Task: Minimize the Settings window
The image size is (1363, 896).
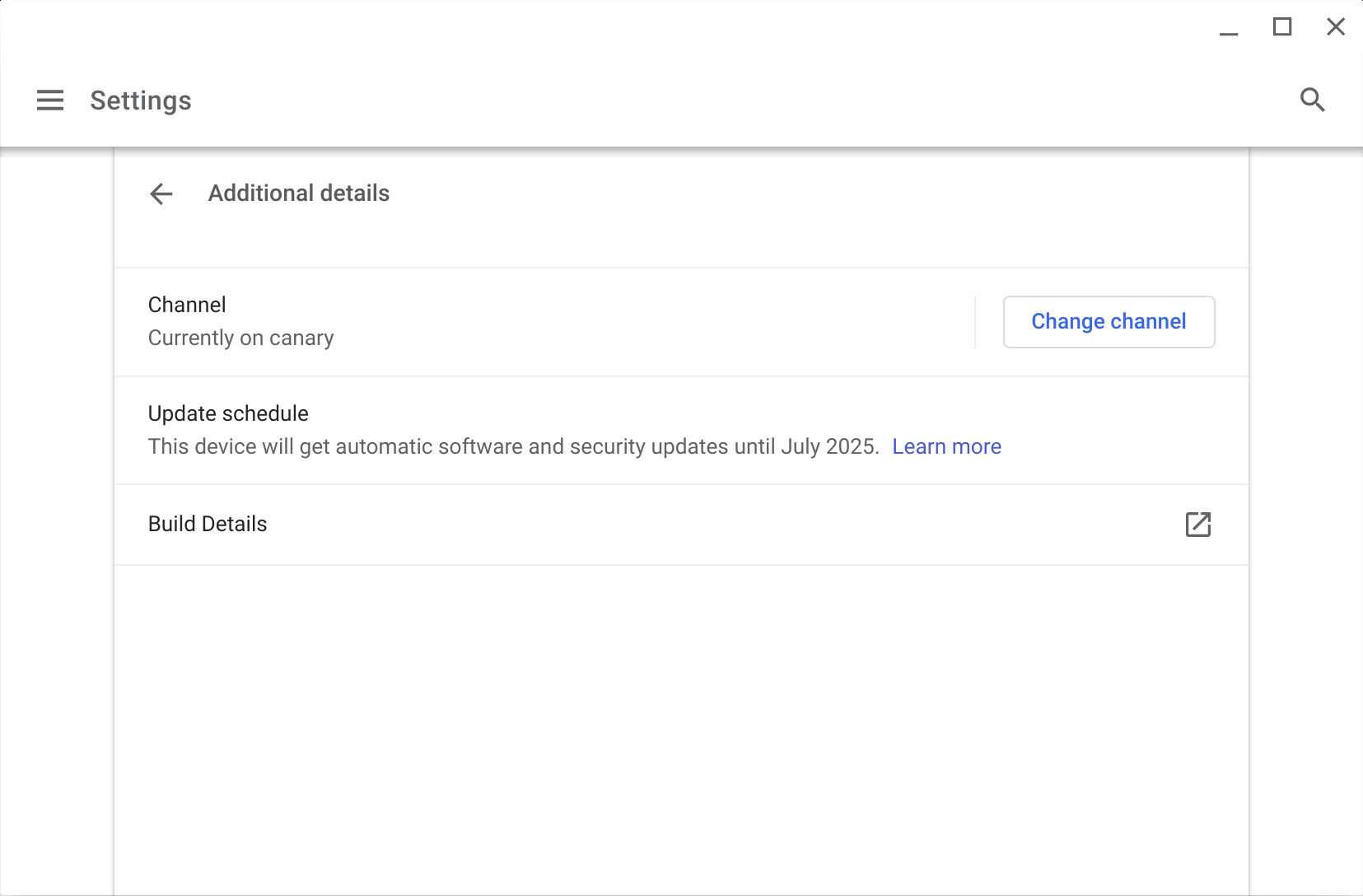Action: coord(1229,28)
